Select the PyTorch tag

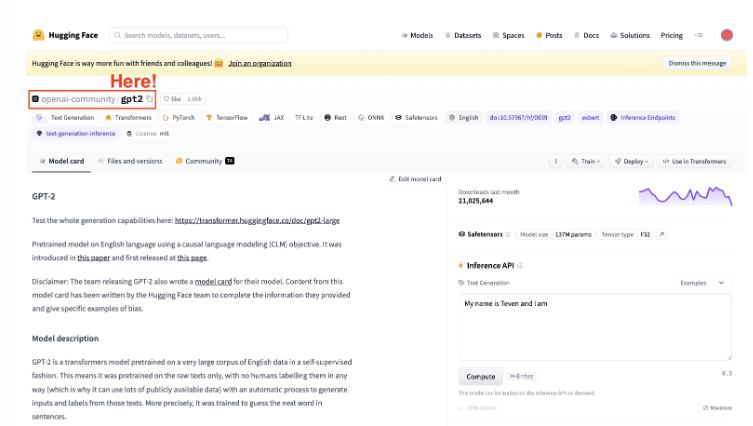[179, 118]
